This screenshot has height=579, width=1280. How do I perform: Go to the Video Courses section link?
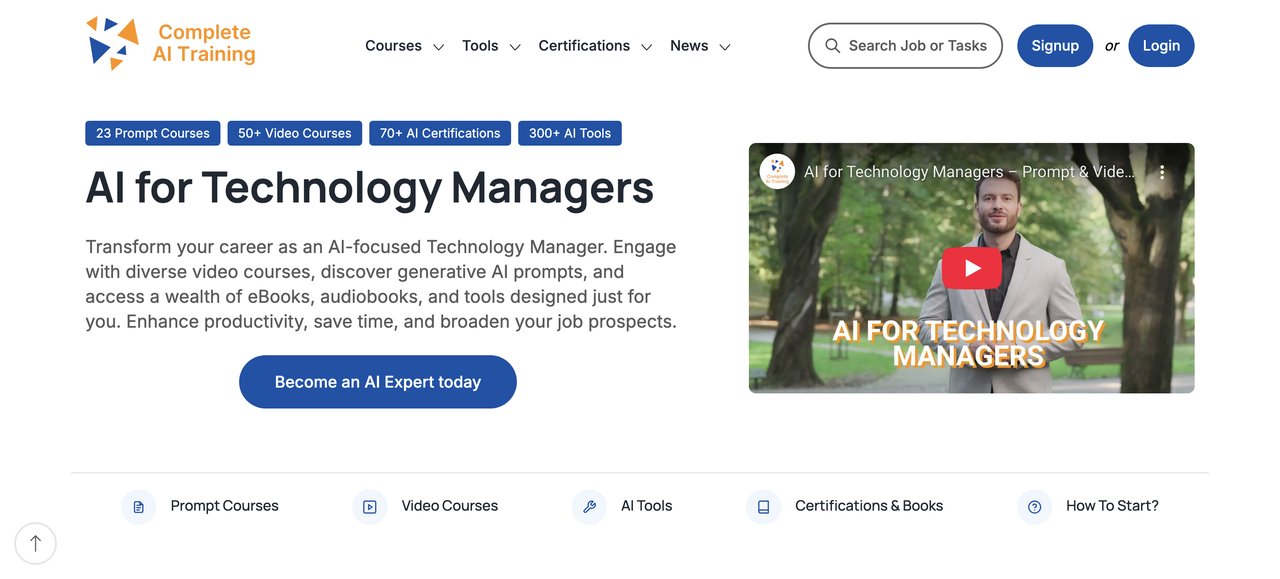450,506
